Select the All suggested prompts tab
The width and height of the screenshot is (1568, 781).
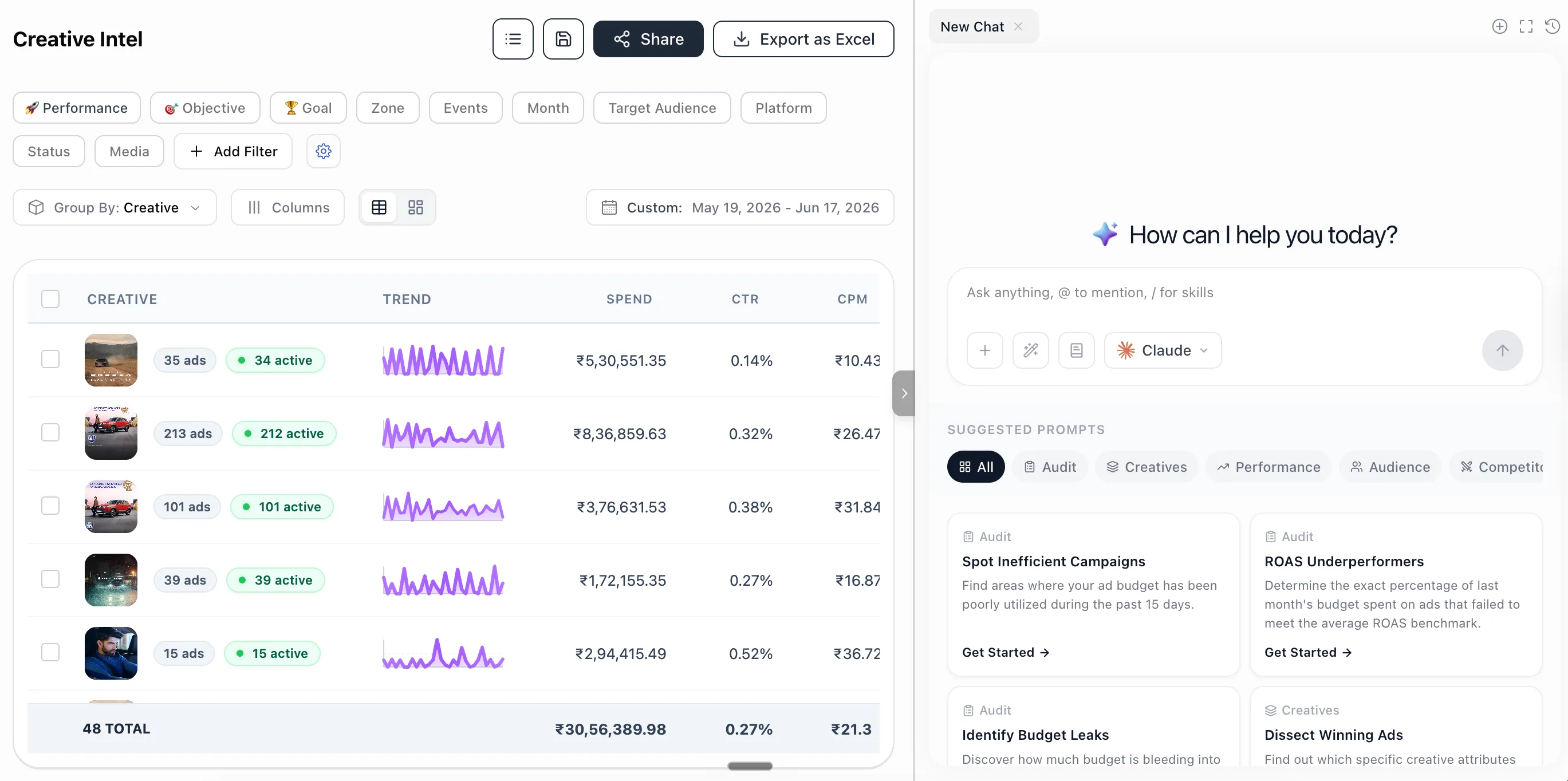[976, 467]
